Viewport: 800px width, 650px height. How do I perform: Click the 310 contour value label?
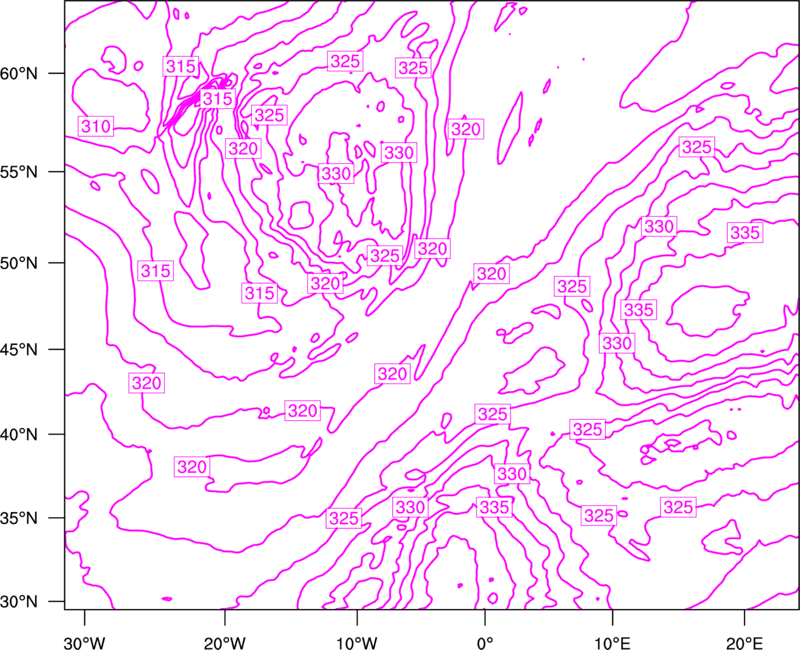(x=96, y=126)
